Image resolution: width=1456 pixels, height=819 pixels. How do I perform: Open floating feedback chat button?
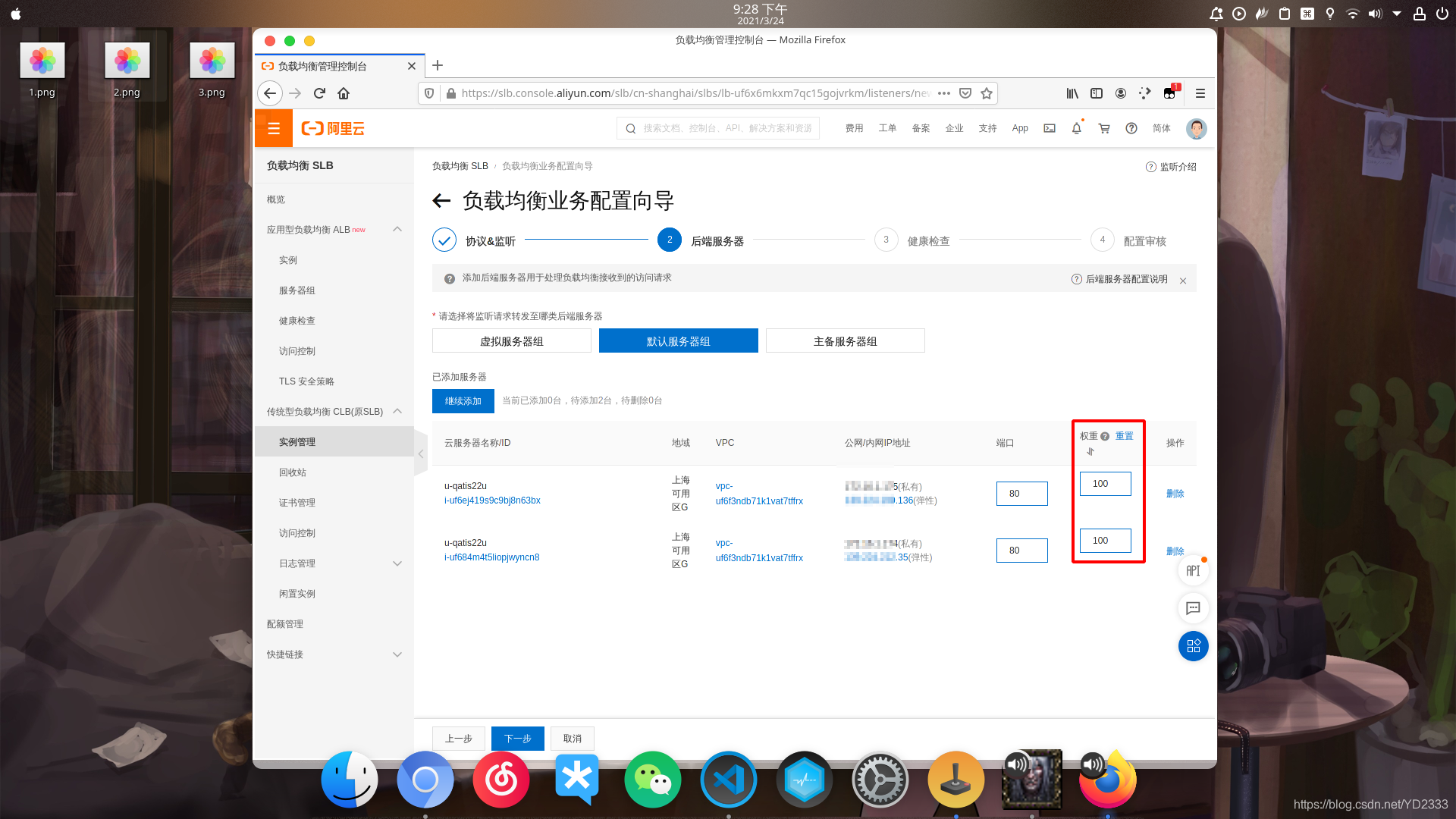point(1193,608)
